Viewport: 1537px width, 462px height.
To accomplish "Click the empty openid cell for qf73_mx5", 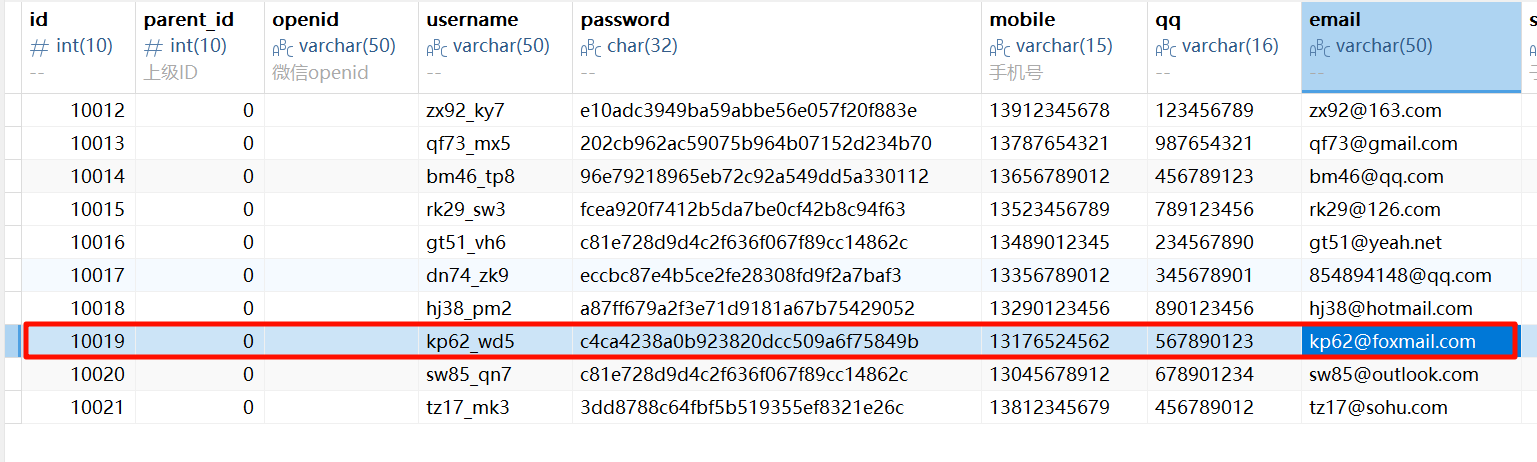I will point(341,143).
